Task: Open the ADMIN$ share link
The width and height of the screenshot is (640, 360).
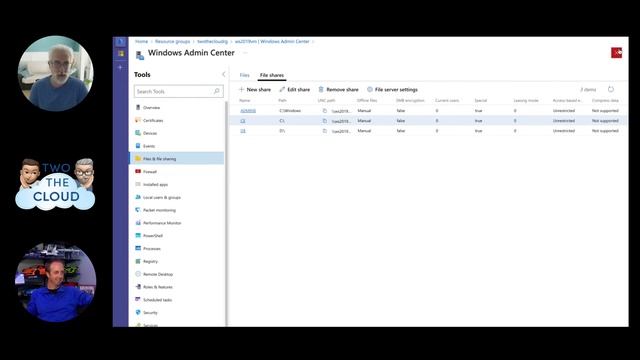Action: click(x=248, y=111)
